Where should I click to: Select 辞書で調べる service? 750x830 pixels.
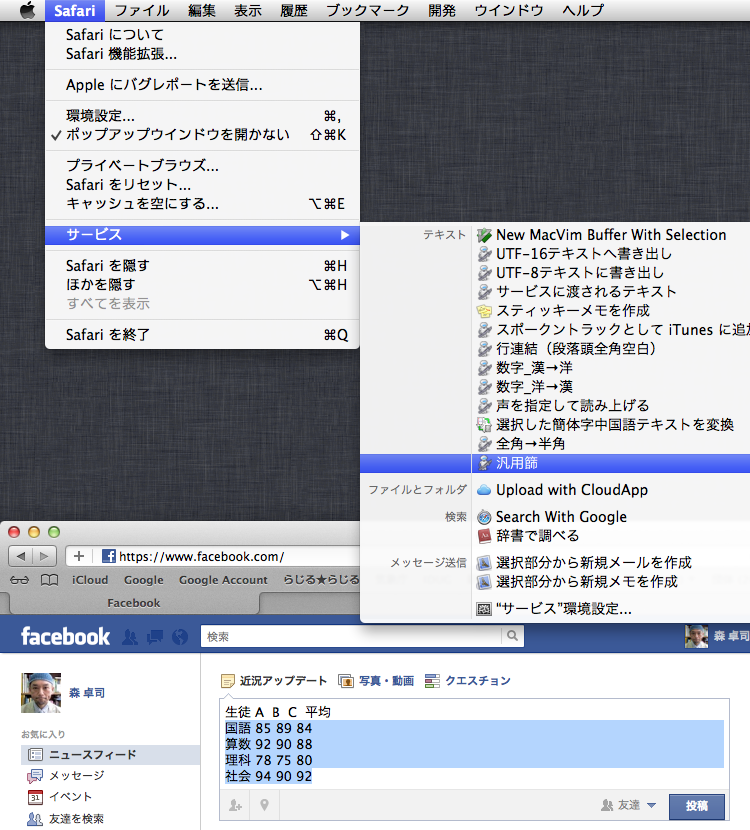(x=610, y=536)
